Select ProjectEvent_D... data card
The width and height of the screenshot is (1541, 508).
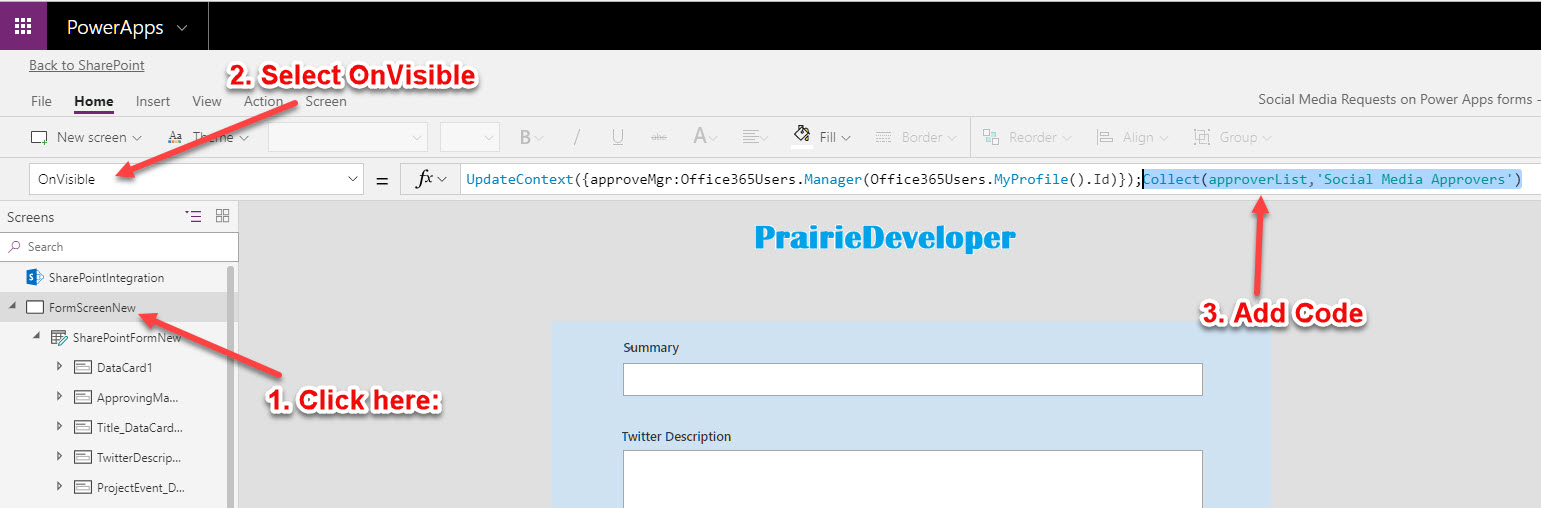click(141, 487)
